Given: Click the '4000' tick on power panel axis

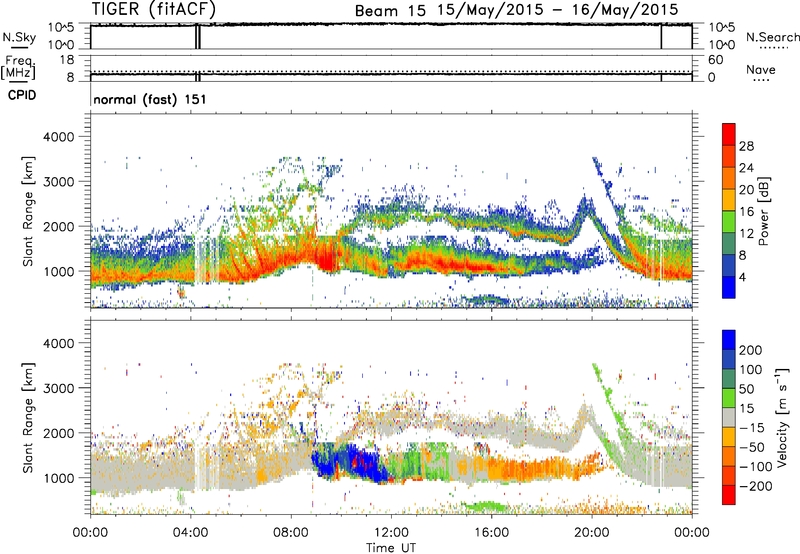Looking at the screenshot, I should [x=58, y=137].
